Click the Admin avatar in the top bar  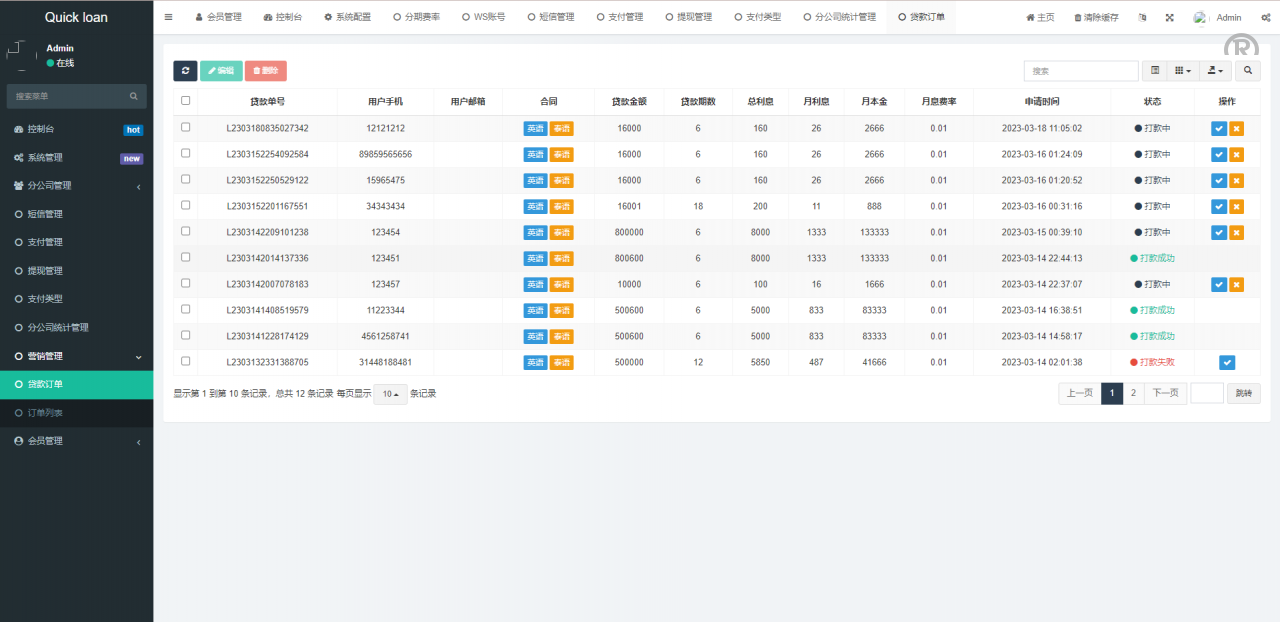[1199, 16]
